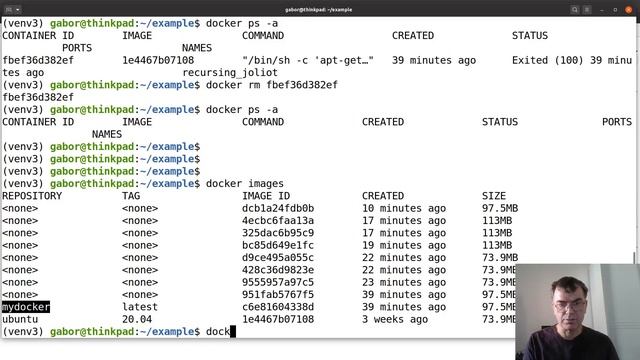Click the command docker rm fbef36d382ef
This screenshot has height=360, width=640.
272,85
